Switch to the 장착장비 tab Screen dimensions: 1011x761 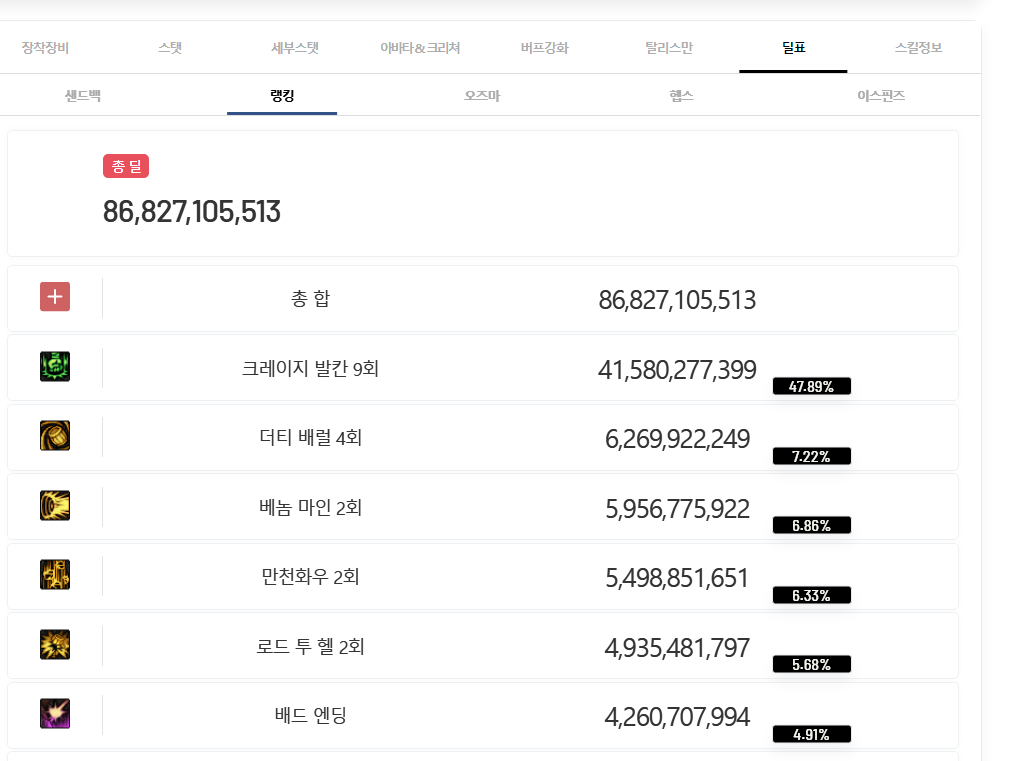[x=45, y=48]
